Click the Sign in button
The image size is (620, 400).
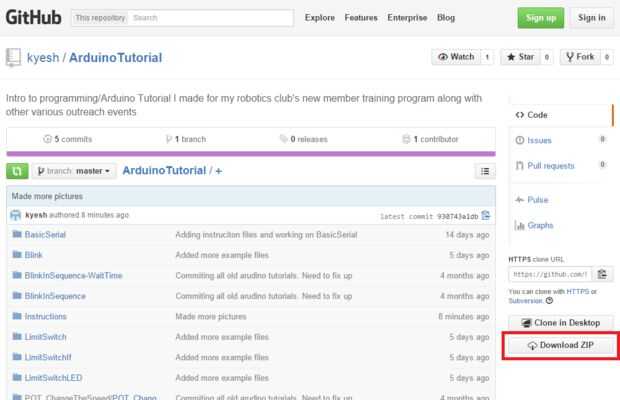click(592, 18)
